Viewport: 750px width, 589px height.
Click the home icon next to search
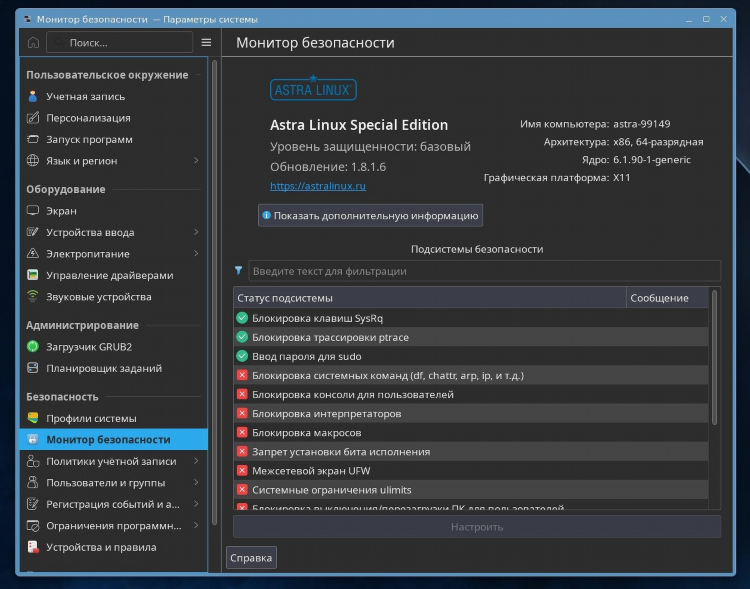[33, 43]
